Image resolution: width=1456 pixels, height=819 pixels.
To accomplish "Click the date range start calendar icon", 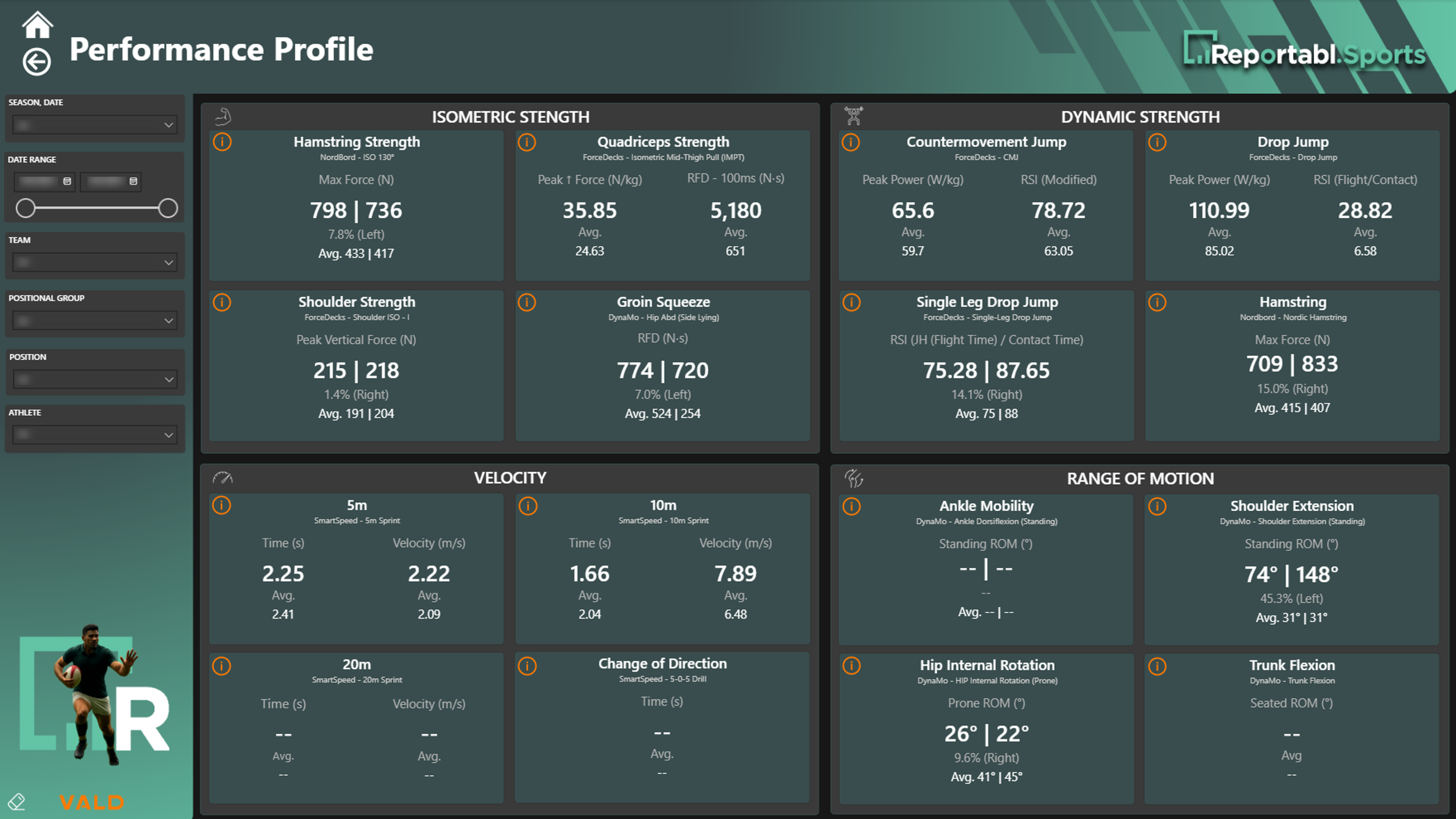I will pyautogui.click(x=67, y=181).
